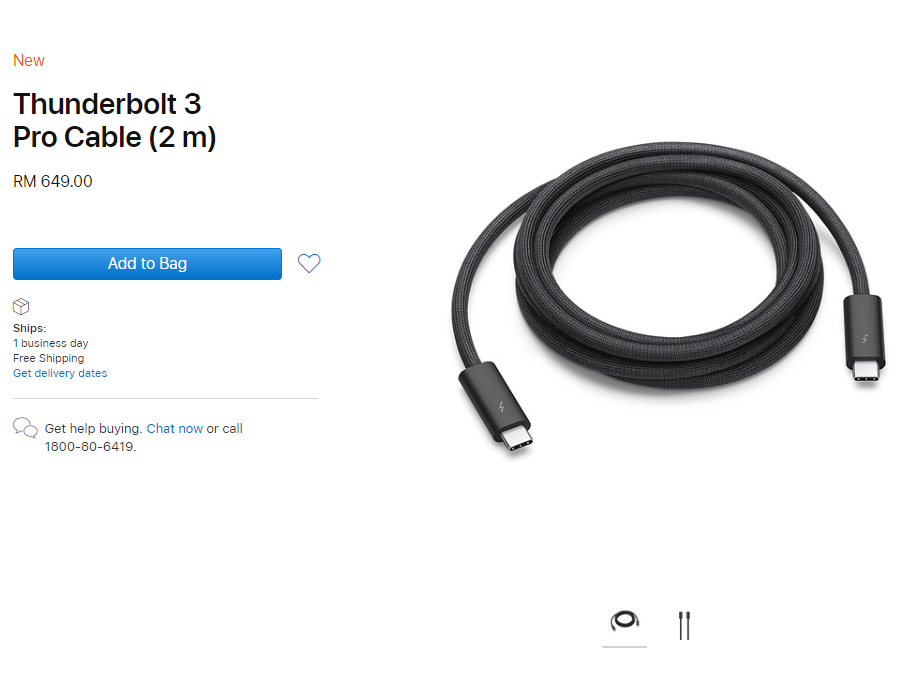Add the Thunderbolt cable to bag
This screenshot has width=912, height=673.
tap(147, 263)
